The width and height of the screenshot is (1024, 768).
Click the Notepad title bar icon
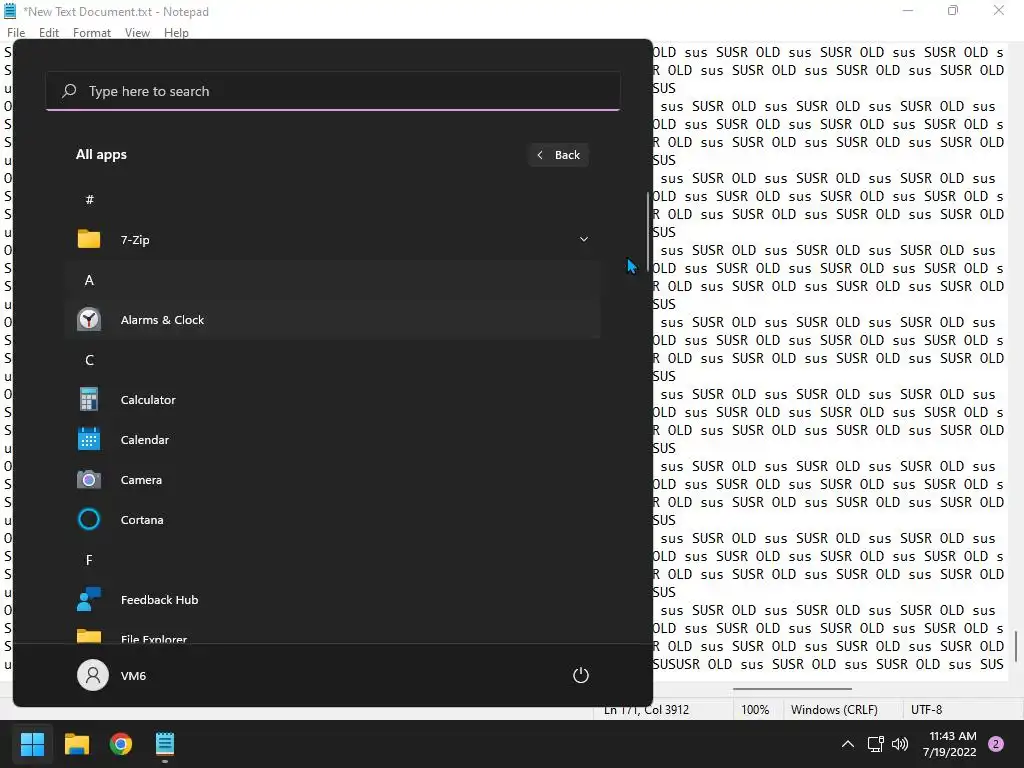pyautogui.click(x=10, y=11)
